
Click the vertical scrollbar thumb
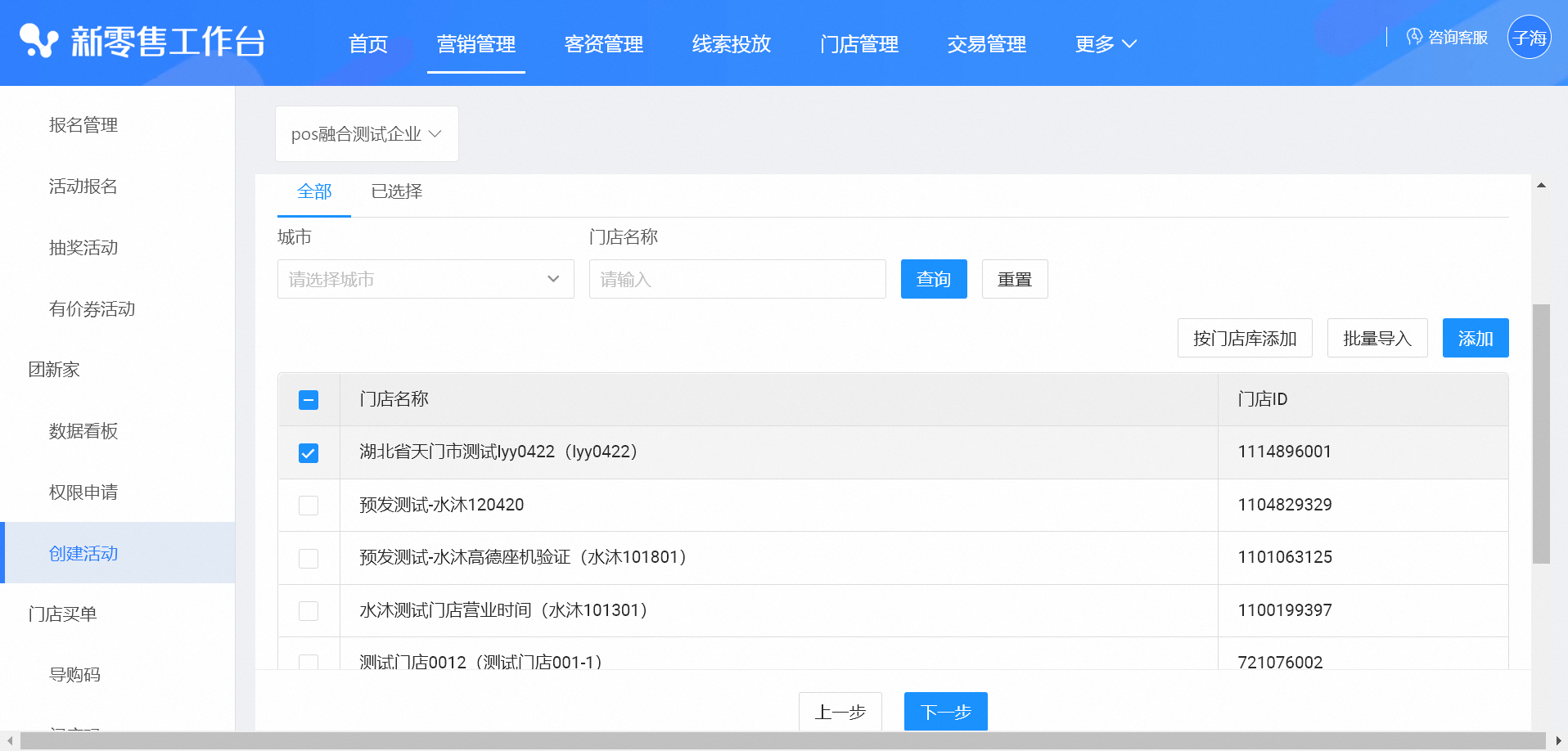point(1541,434)
